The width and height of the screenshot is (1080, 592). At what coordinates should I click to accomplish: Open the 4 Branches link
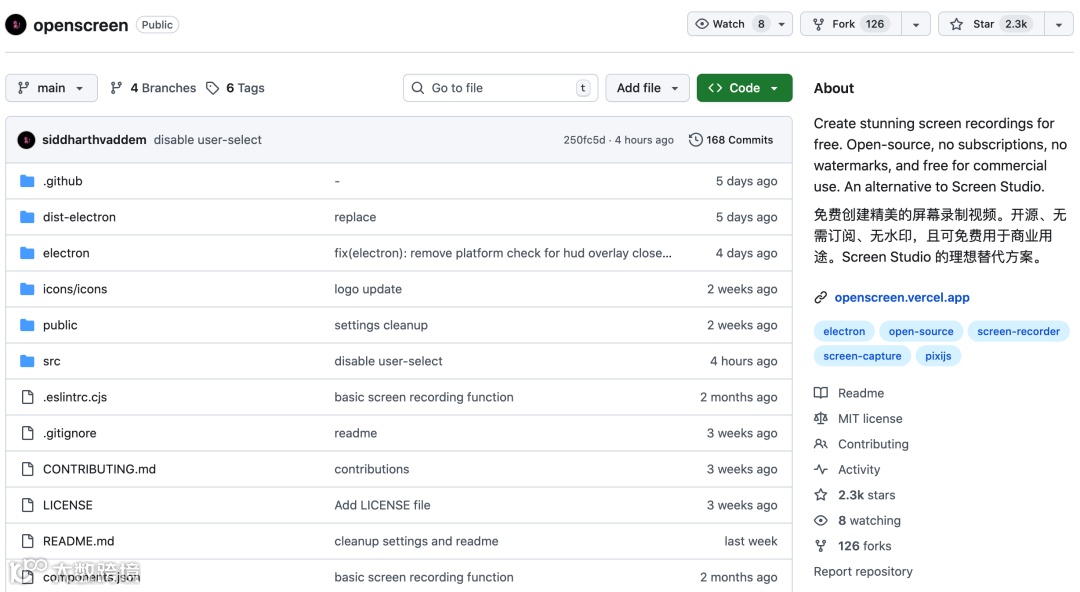(154, 88)
